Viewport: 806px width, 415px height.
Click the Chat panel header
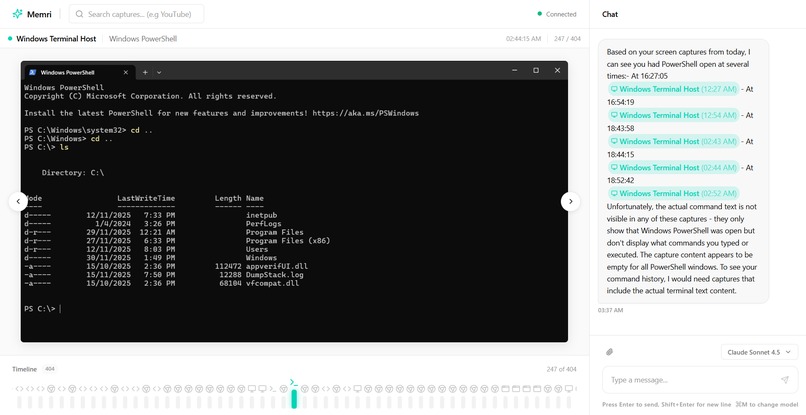[610, 14]
